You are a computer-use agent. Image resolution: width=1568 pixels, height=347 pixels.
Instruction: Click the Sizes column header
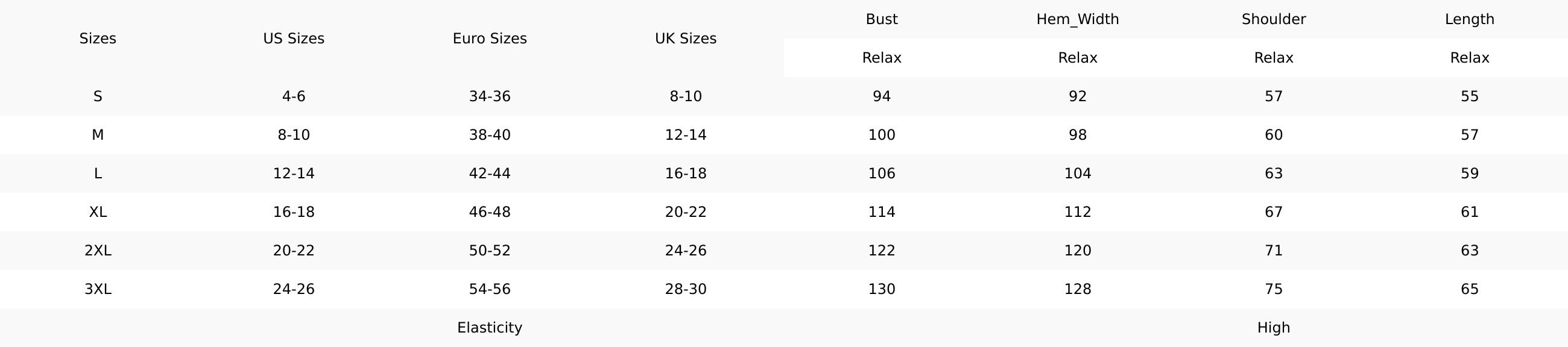point(97,39)
